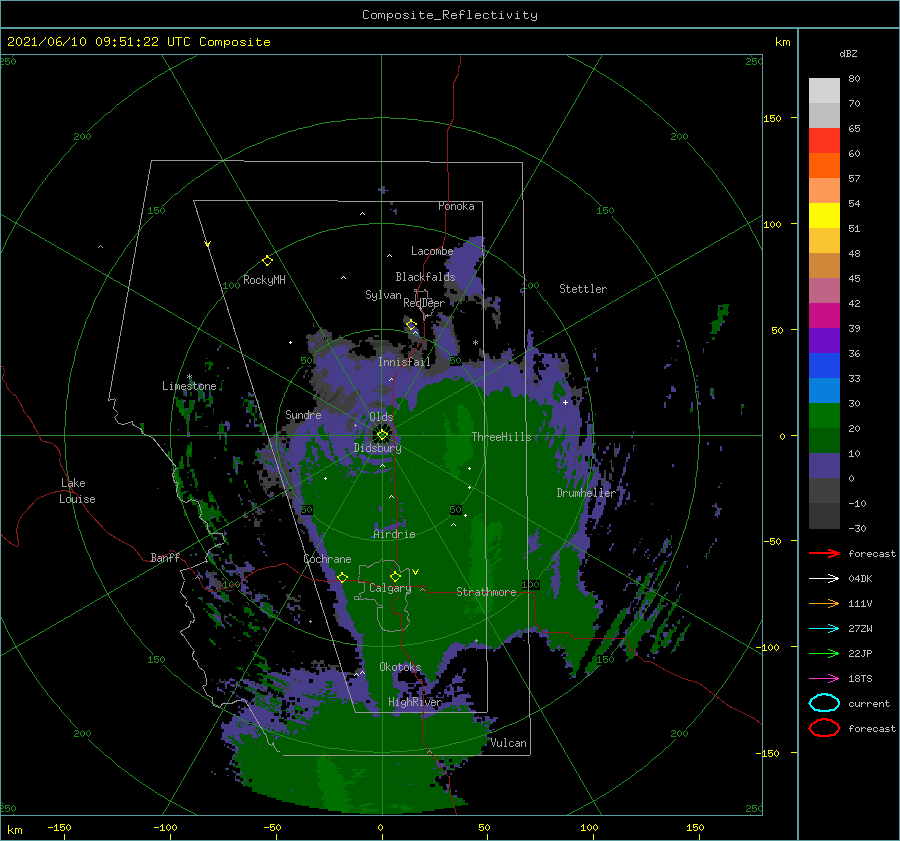Select the white 04DK arrow legend icon

(824, 579)
